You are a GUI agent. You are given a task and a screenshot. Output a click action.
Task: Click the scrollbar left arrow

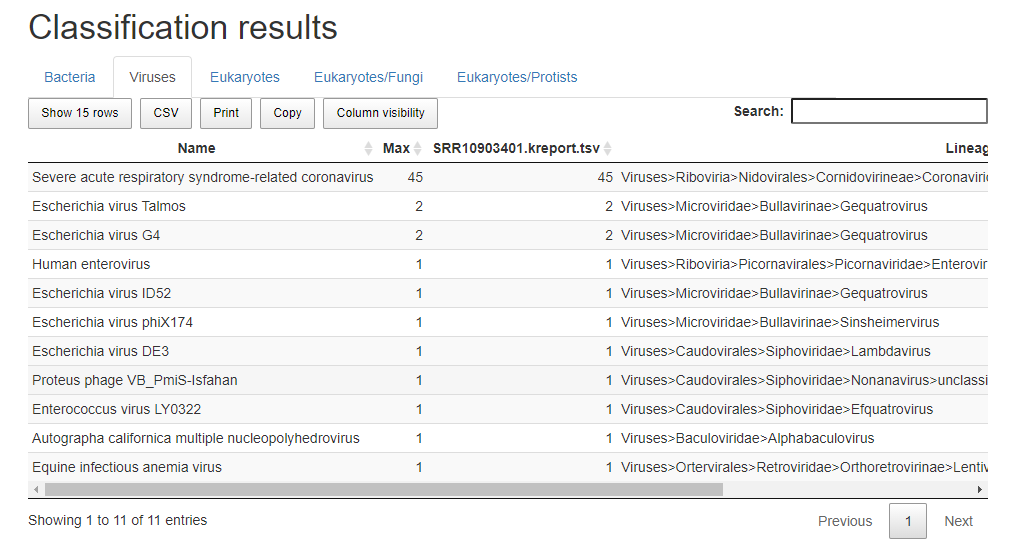click(x=36, y=489)
